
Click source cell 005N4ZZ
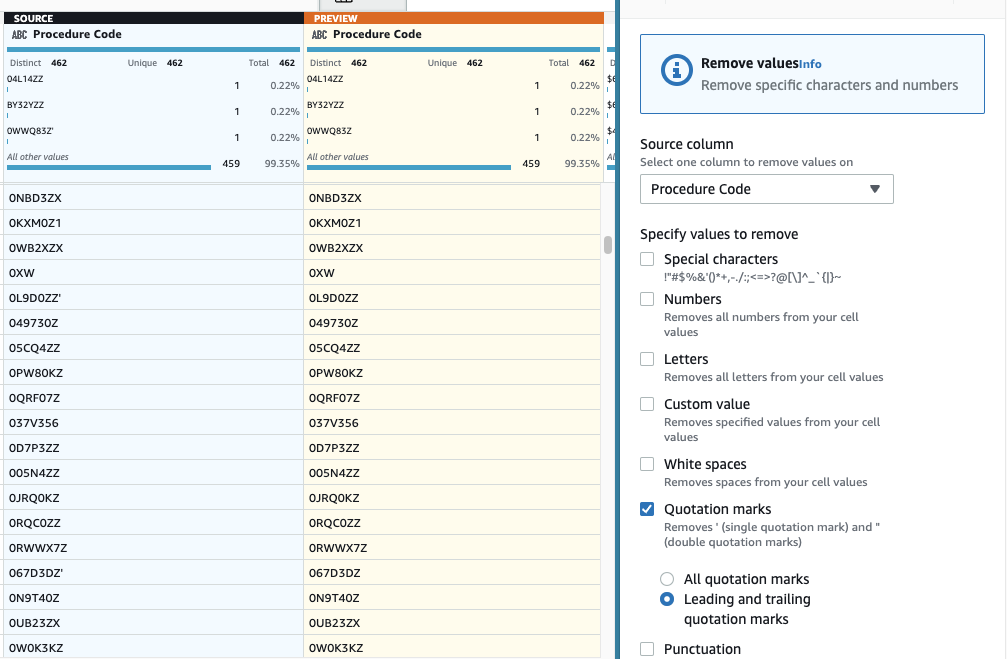pyautogui.click(x=153, y=473)
